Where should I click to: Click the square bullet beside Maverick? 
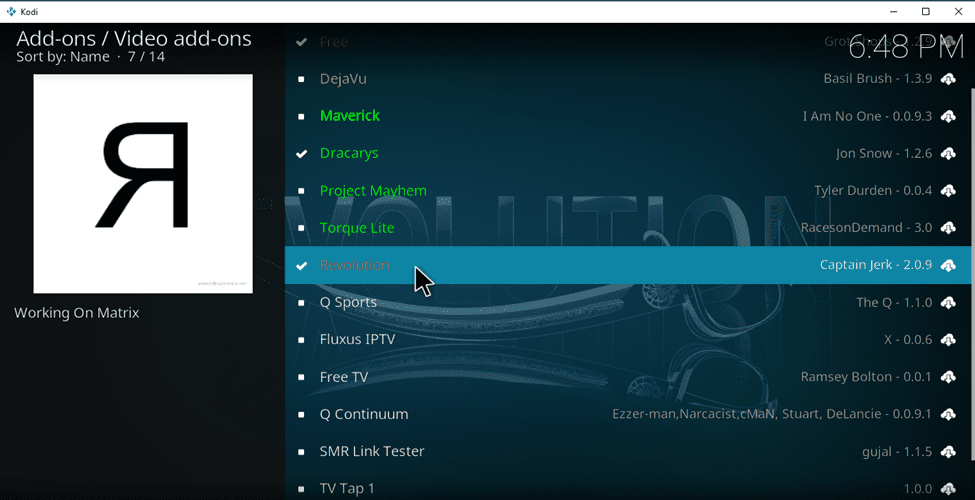coord(302,116)
